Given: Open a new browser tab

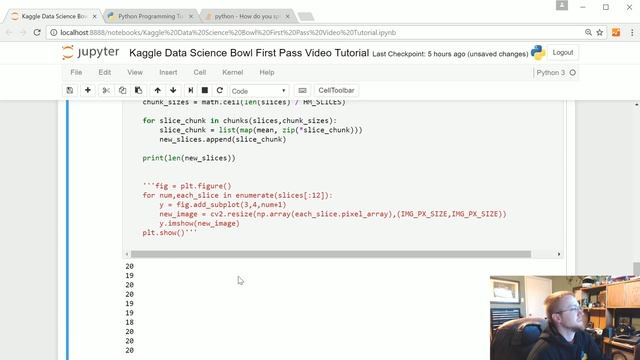Looking at the screenshot, I should pos(306,16).
